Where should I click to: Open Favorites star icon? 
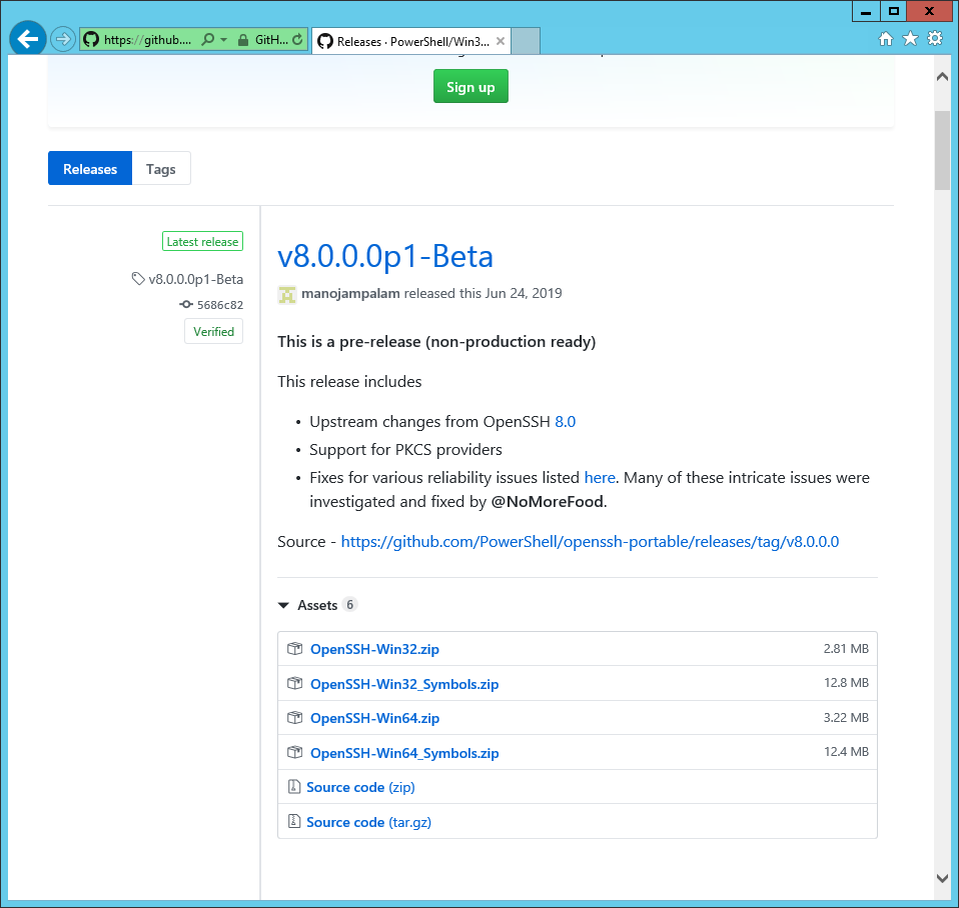pos(910,39)
